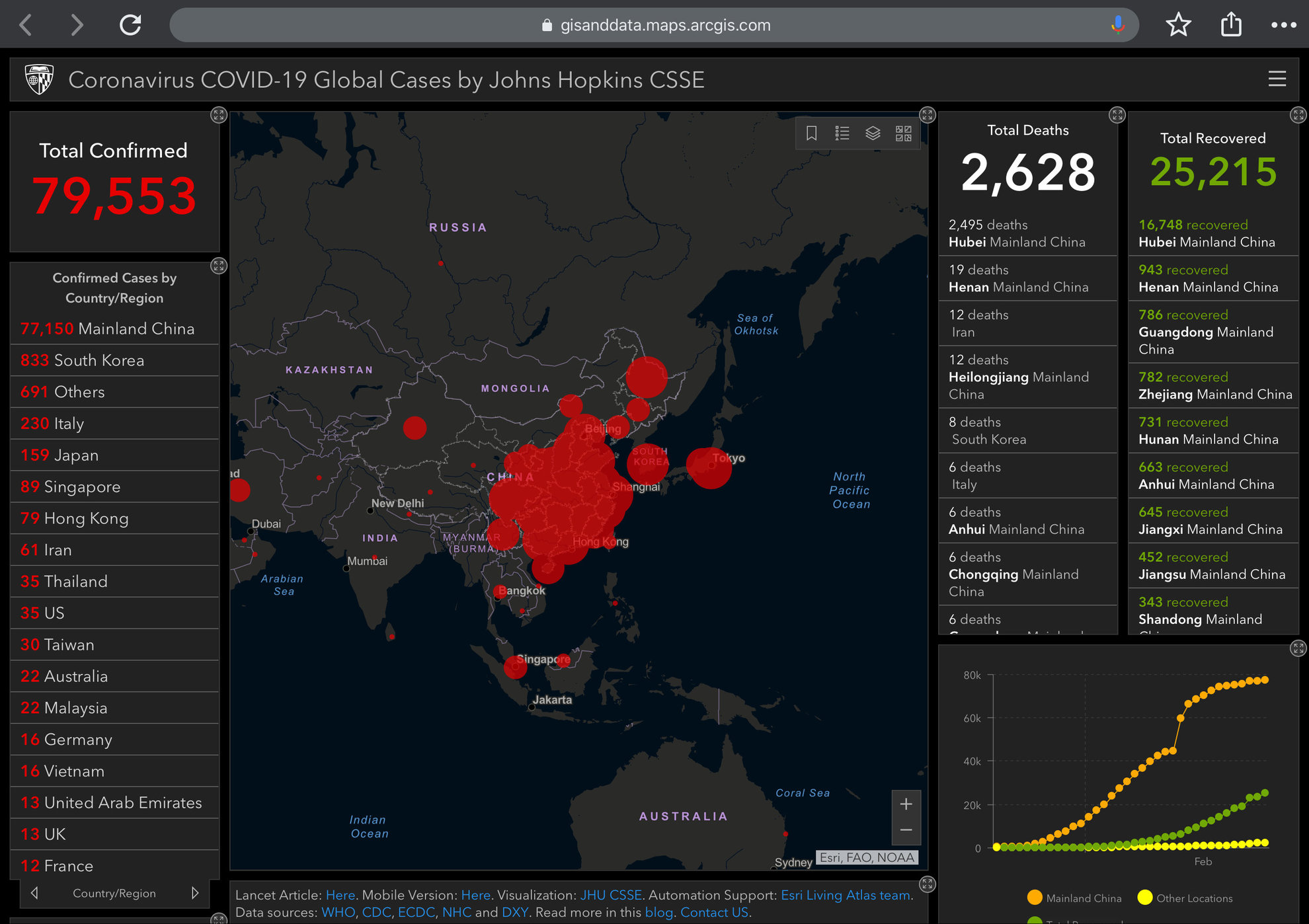This screenshot has width=1309, height=924.
Task: Open the ECDC data source link
Action: click(x=416, y=913)
